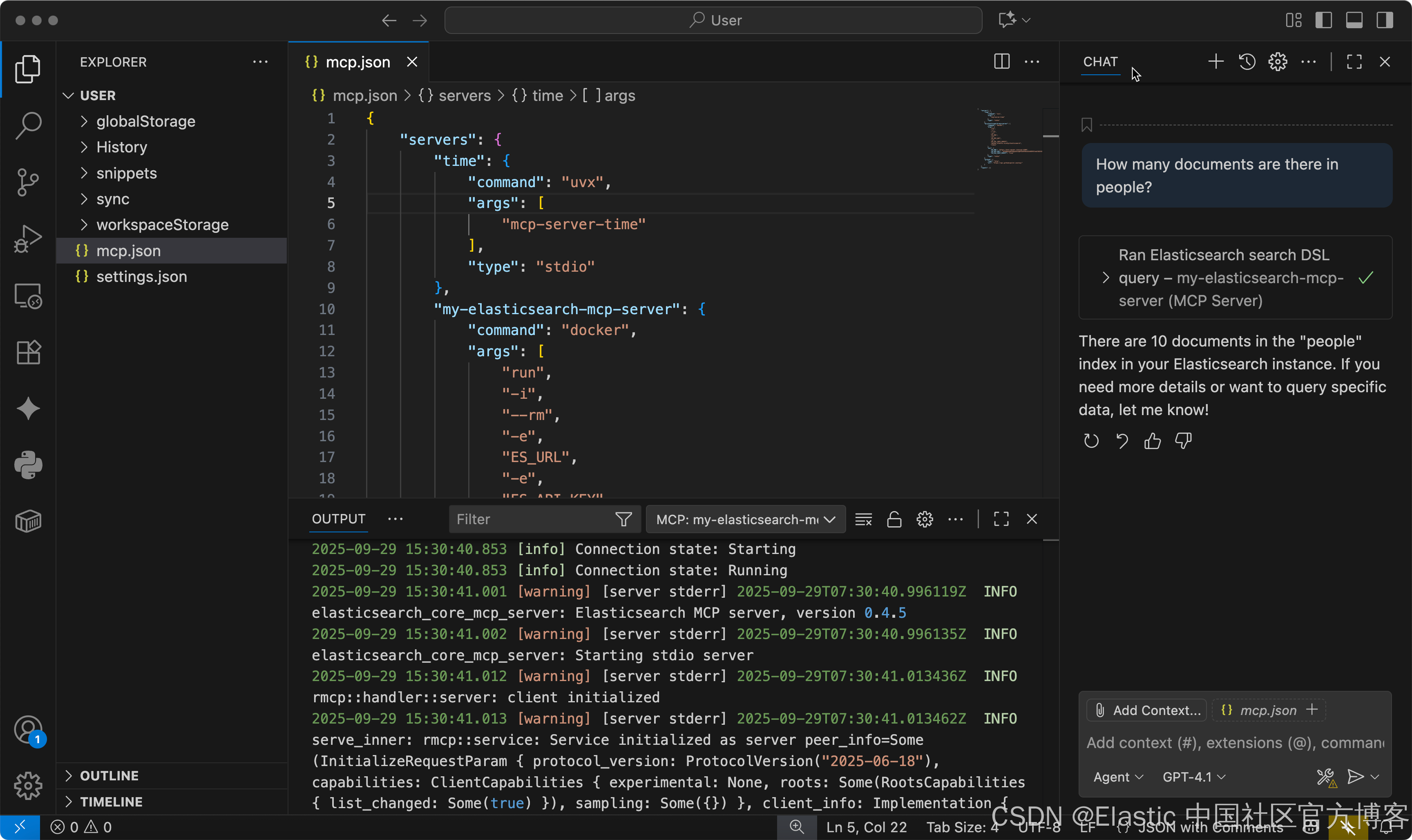Screen dimensions: 1412x840
Task: Undo the last chat request
Action: click(1122, 440)
